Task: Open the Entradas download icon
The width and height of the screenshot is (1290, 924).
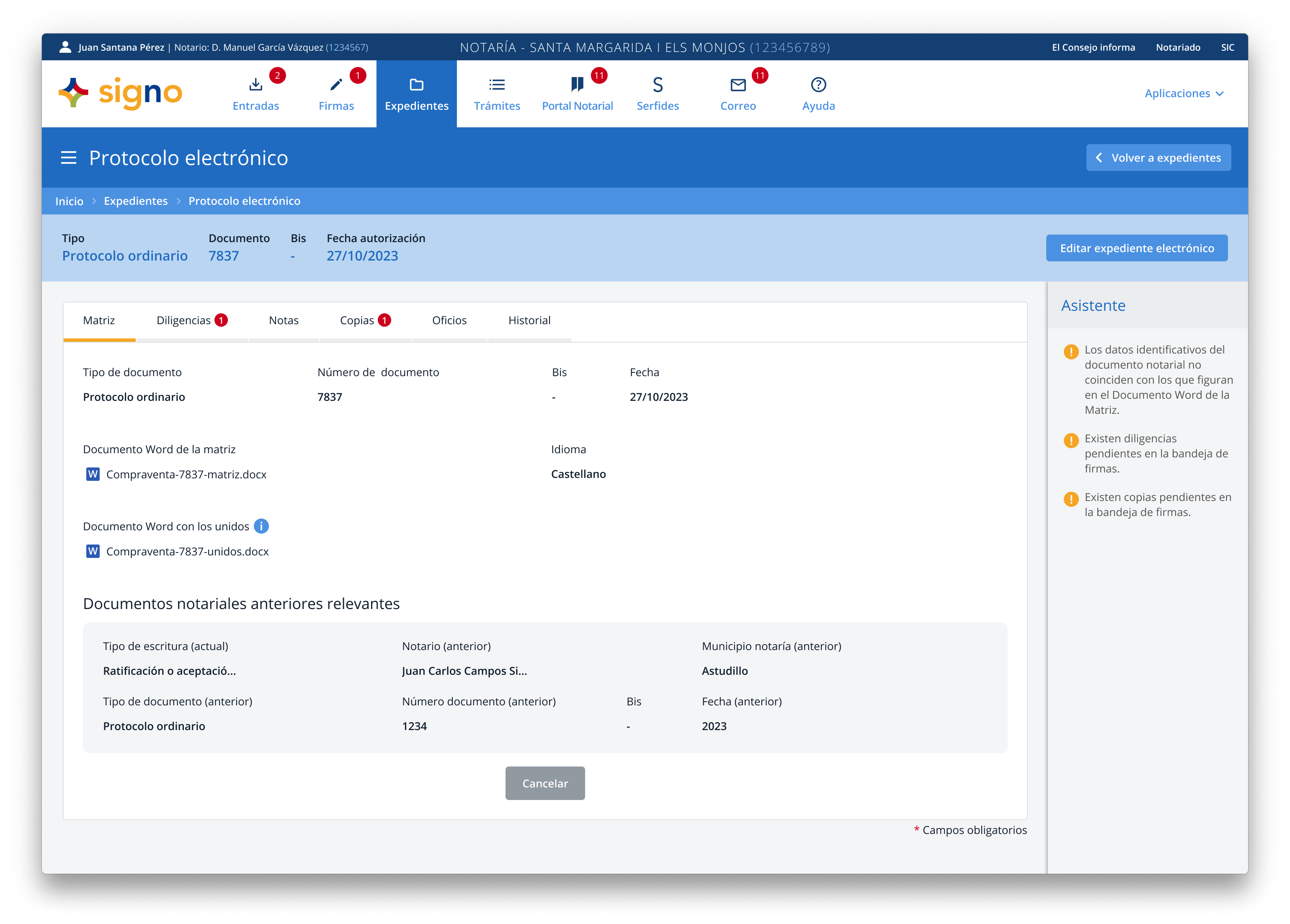Action: [x=255, y=85]
